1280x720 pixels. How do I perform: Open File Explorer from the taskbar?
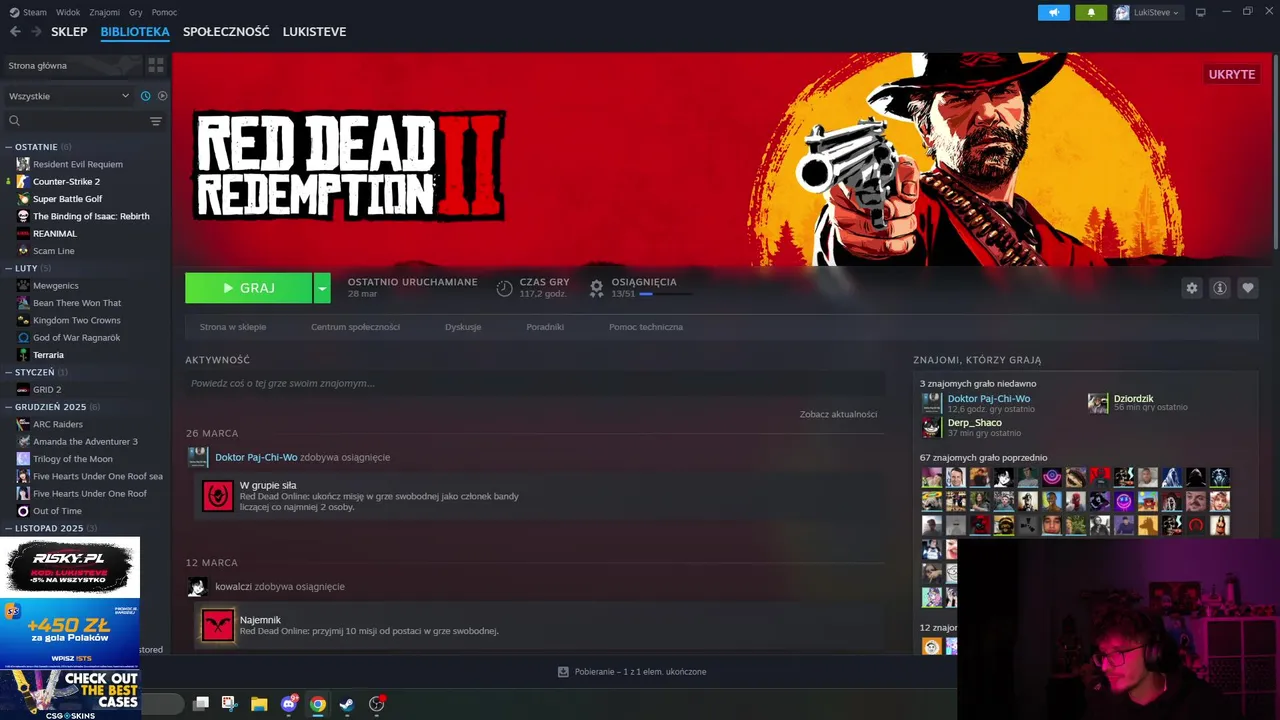pos(259,704)
